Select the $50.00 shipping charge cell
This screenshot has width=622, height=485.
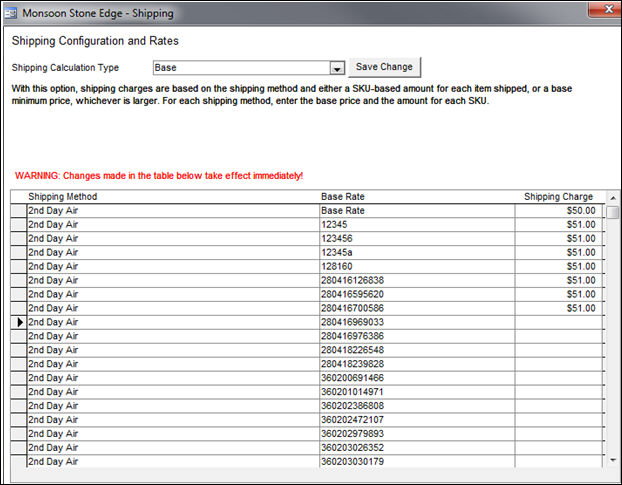coord(558,211)
